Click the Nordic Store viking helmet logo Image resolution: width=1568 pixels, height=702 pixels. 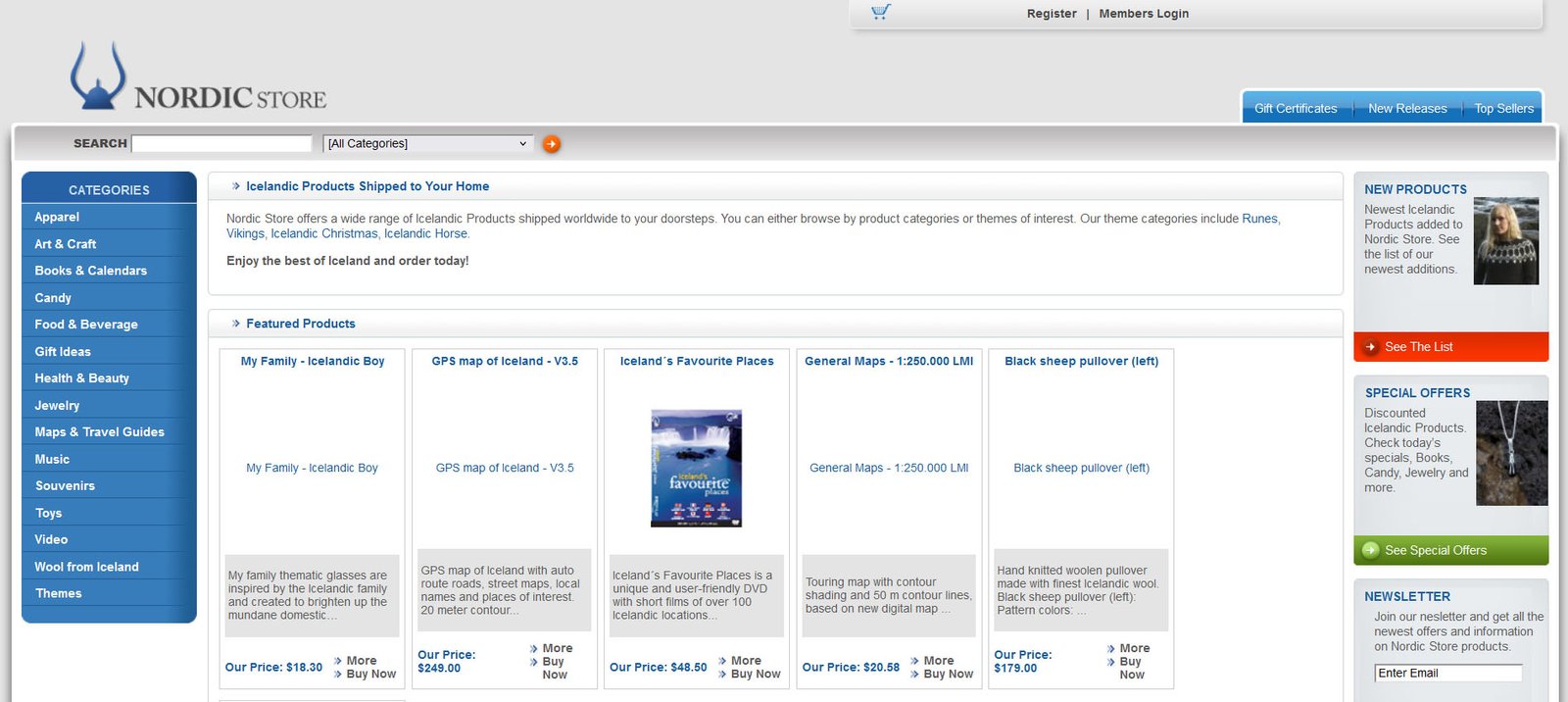(98, 75)
